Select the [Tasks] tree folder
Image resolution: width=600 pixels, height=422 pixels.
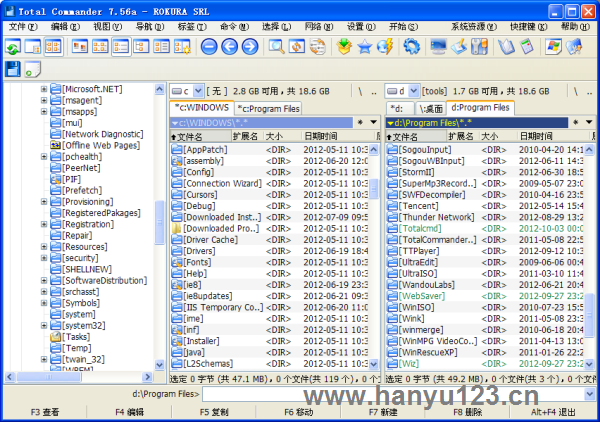71,337
